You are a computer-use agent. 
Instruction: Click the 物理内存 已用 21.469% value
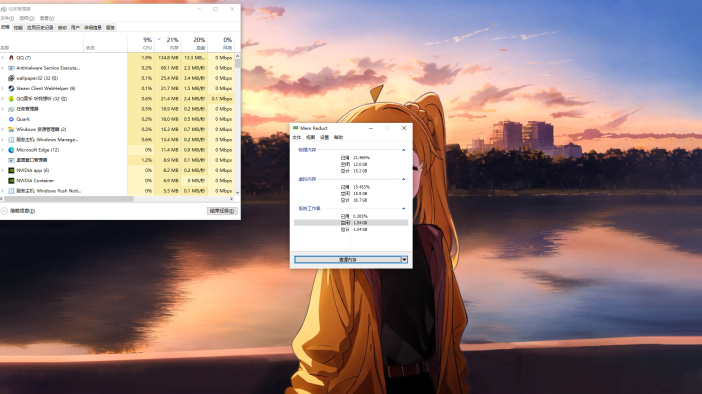361,158
